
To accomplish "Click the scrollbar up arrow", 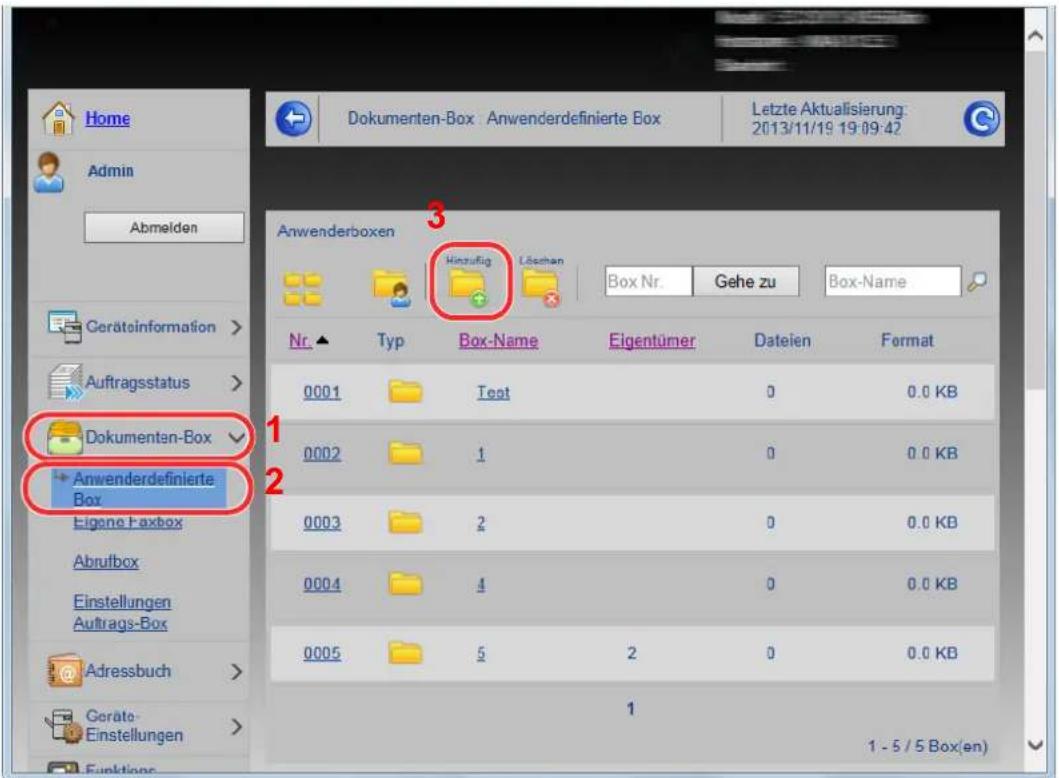I will click(x=1036, y=35).
